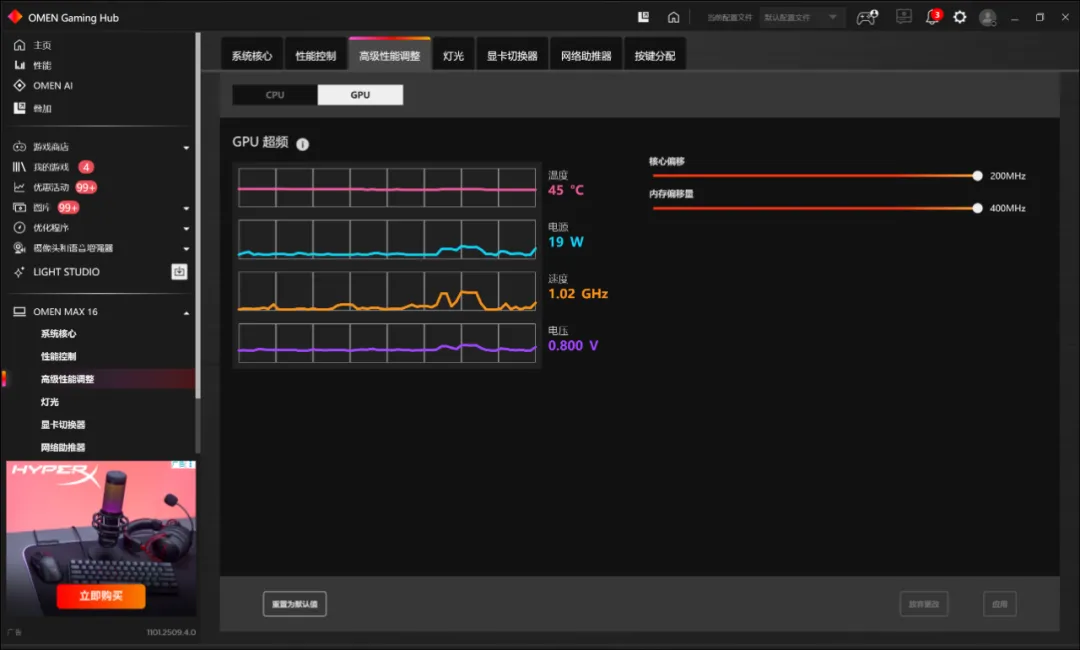Click 重置为默认值 reset button
1080x650 pixels.
[295, 604]
